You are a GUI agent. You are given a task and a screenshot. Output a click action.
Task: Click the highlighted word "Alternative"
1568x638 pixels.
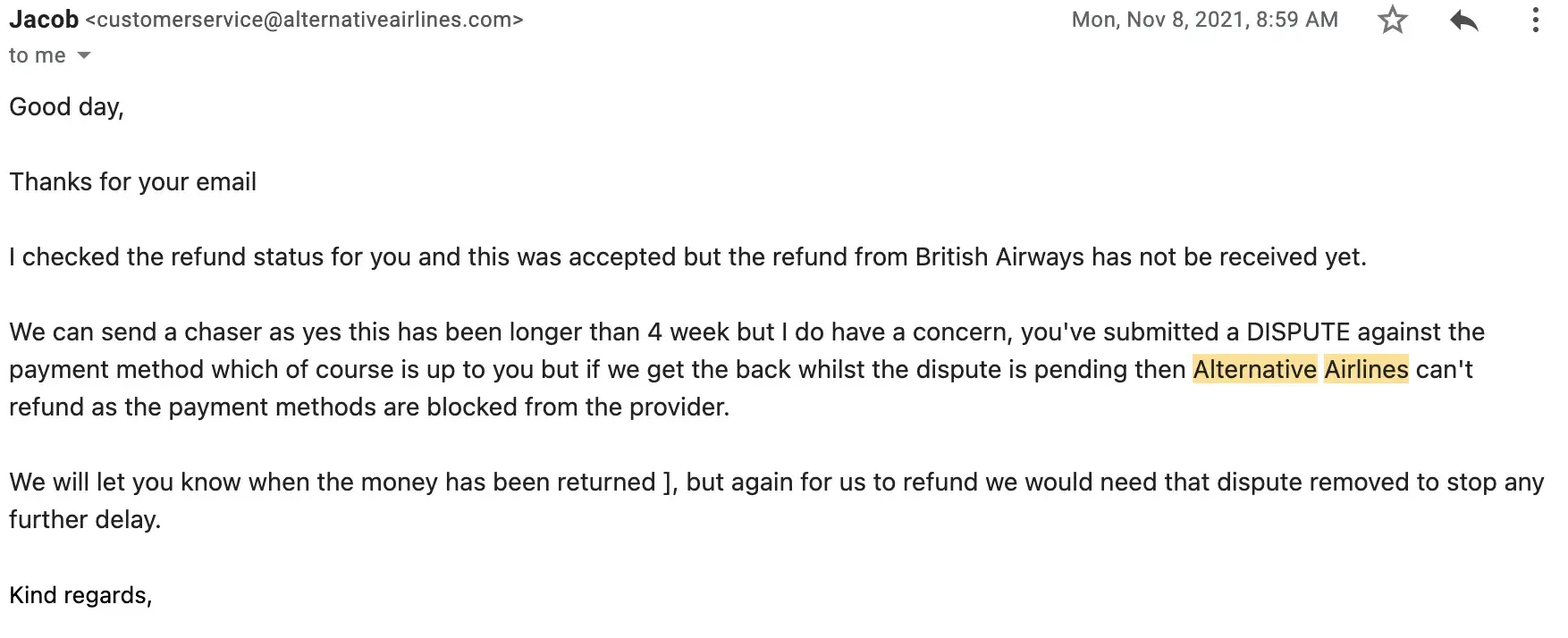point(1254,369)
